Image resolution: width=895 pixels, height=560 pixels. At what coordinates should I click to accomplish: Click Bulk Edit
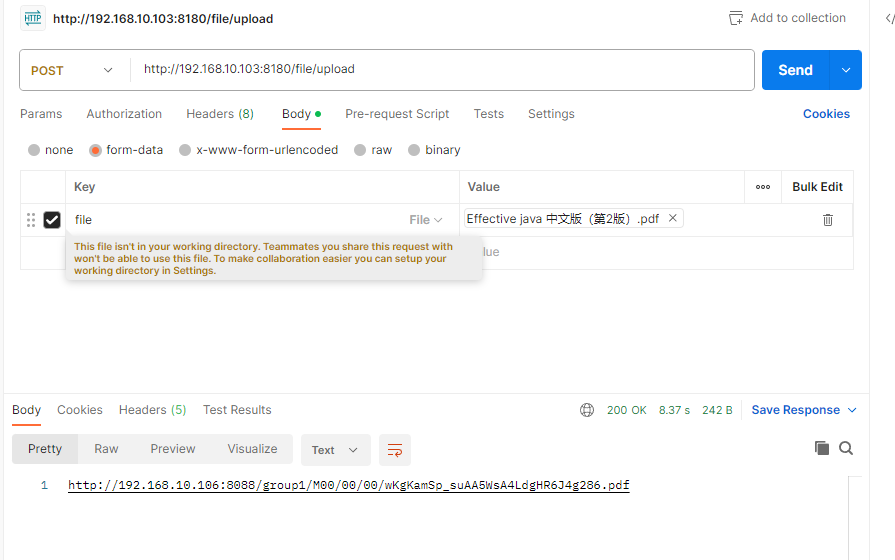(x=817, y=187)
